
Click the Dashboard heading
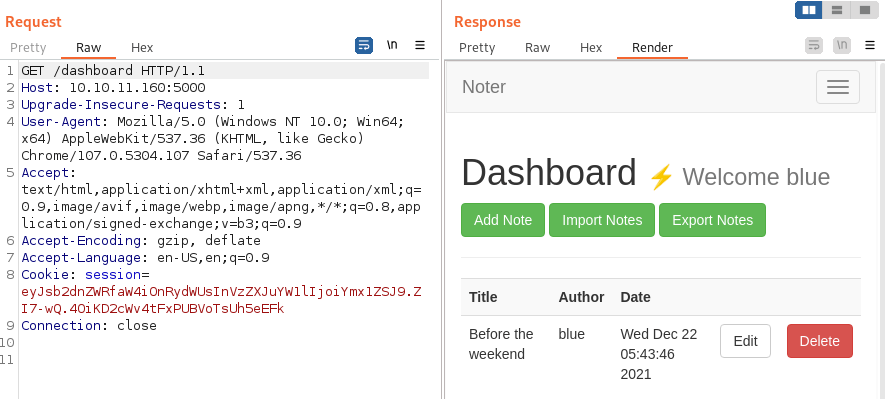(549, 172)
